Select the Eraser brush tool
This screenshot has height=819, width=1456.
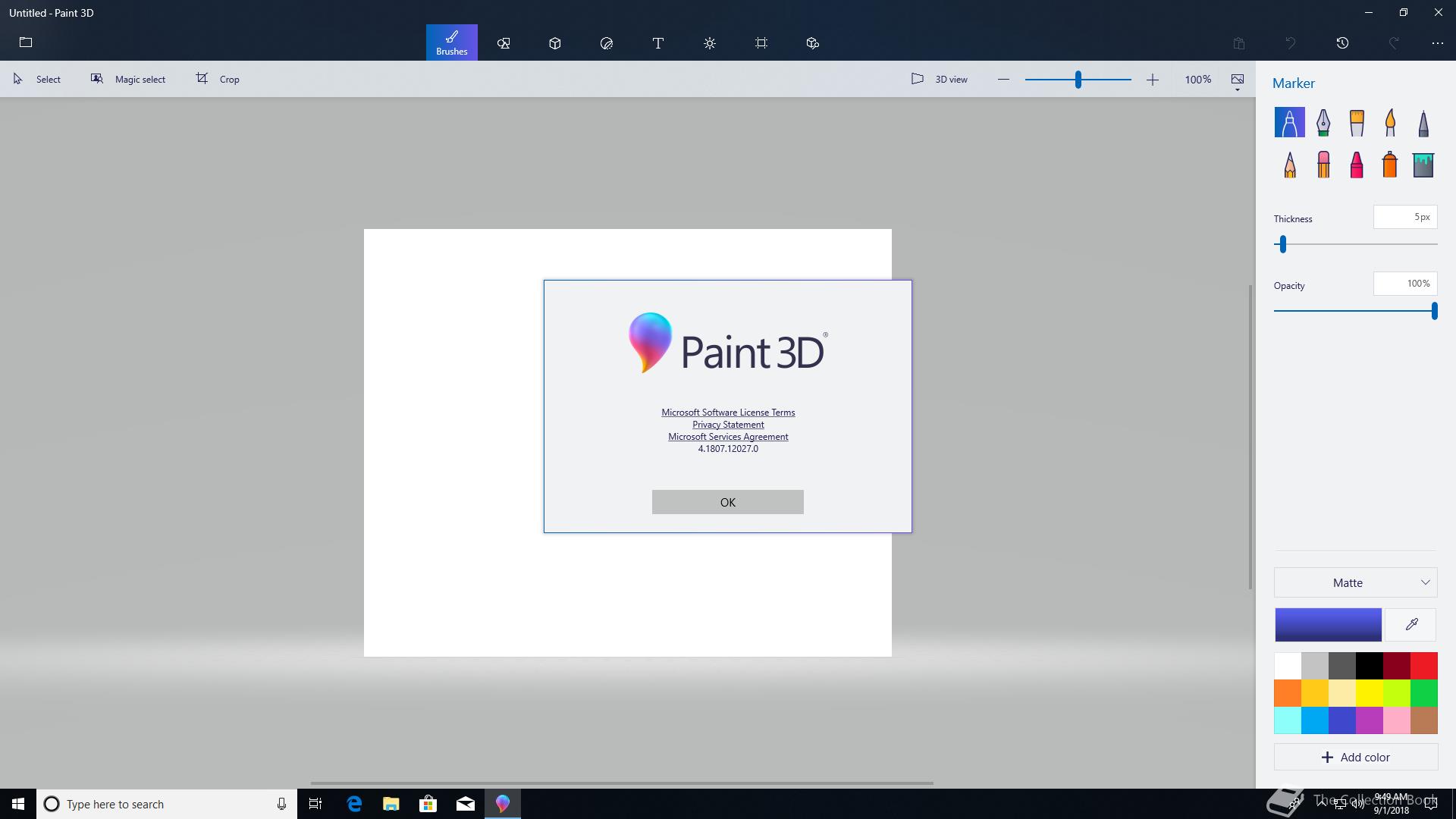point(1323,165)
